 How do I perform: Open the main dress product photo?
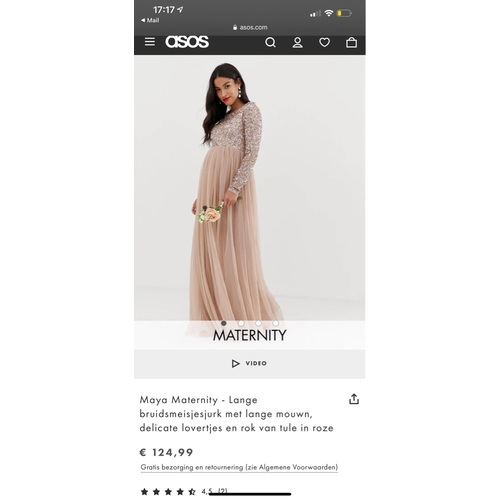point(249,188)
